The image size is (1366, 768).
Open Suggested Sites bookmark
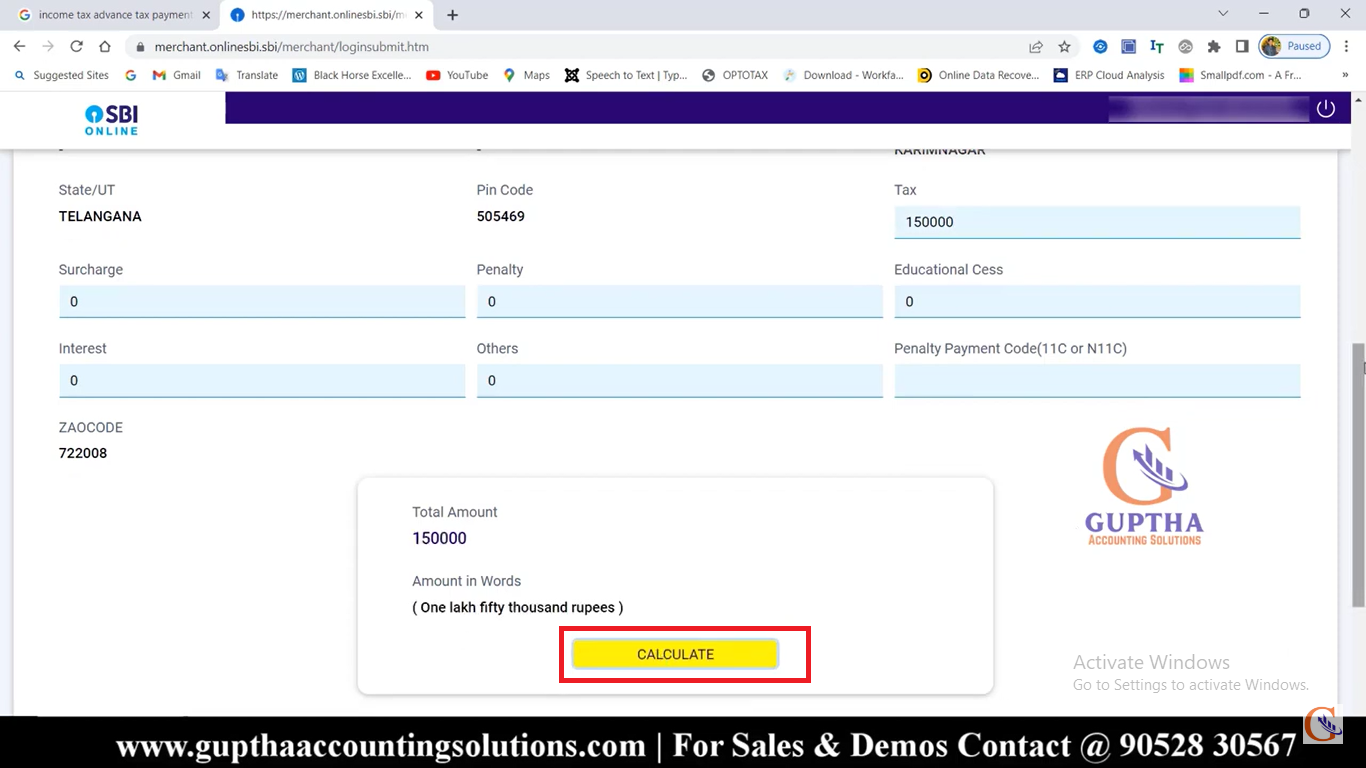(x=61, y=75)
